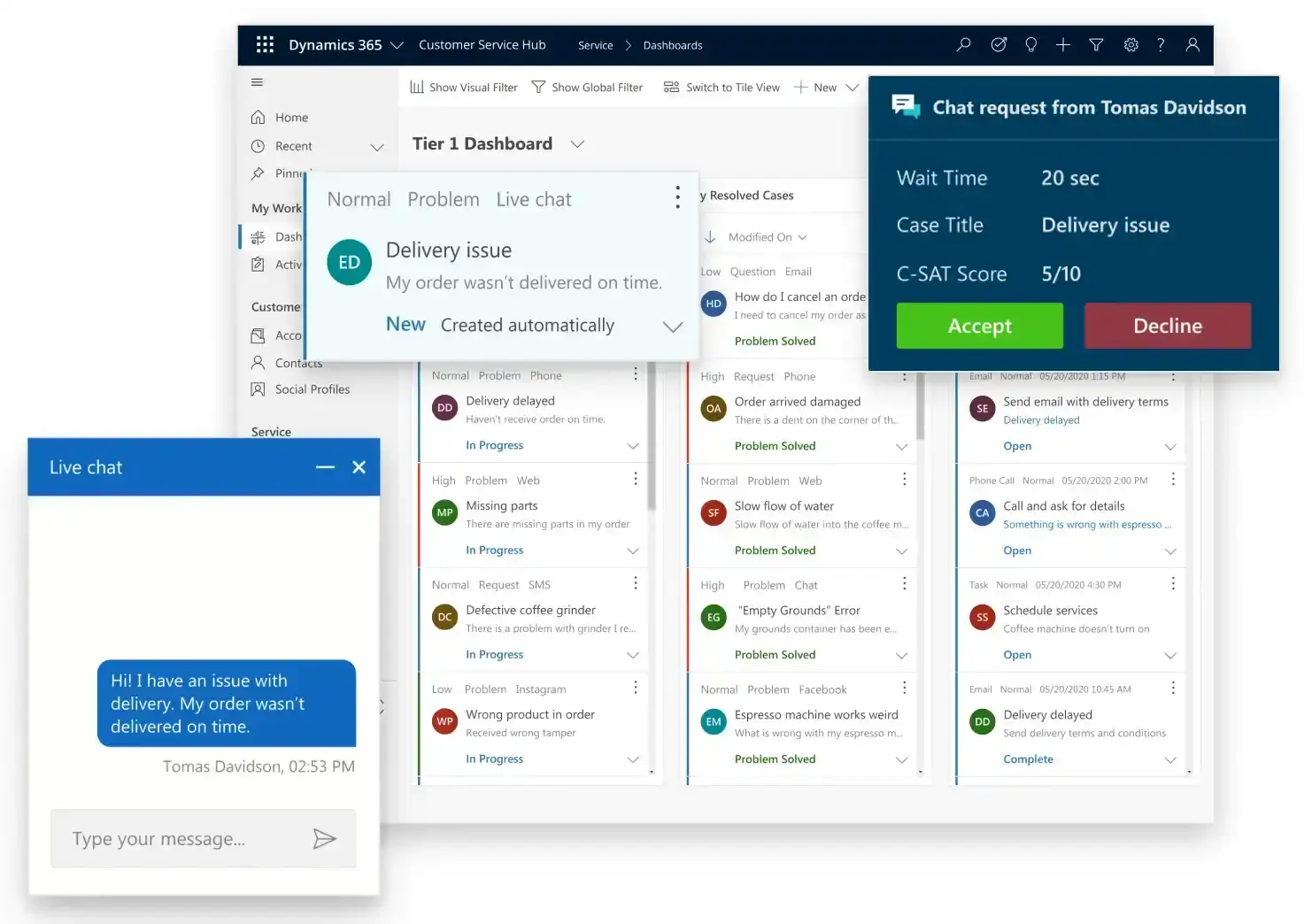Expand the Tier 1 Dashboard selector
The image size is (1304, 924).
point(577,144)
